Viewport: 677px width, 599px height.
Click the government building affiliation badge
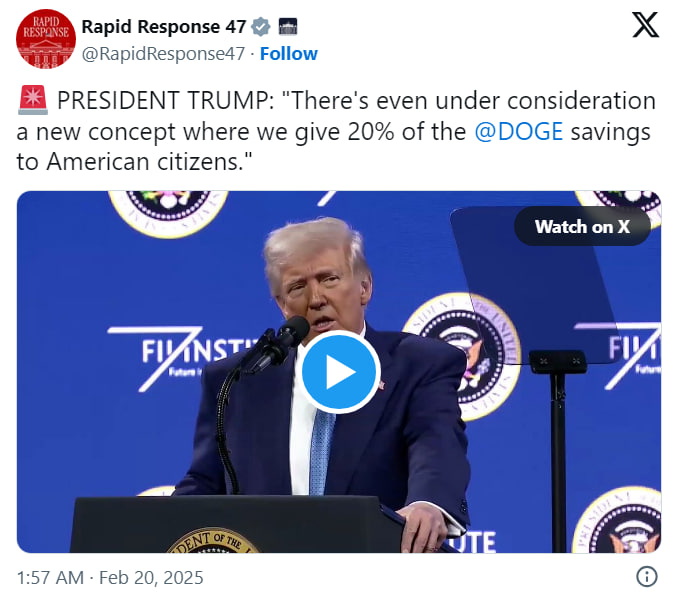(x=288, y=26)
